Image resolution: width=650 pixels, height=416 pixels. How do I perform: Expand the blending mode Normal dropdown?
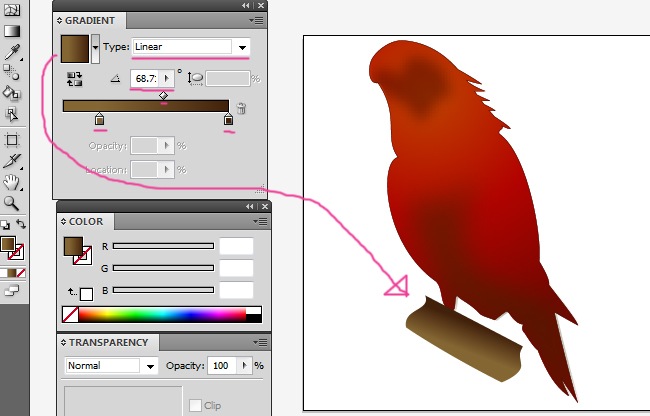click(x=151, y=366)
